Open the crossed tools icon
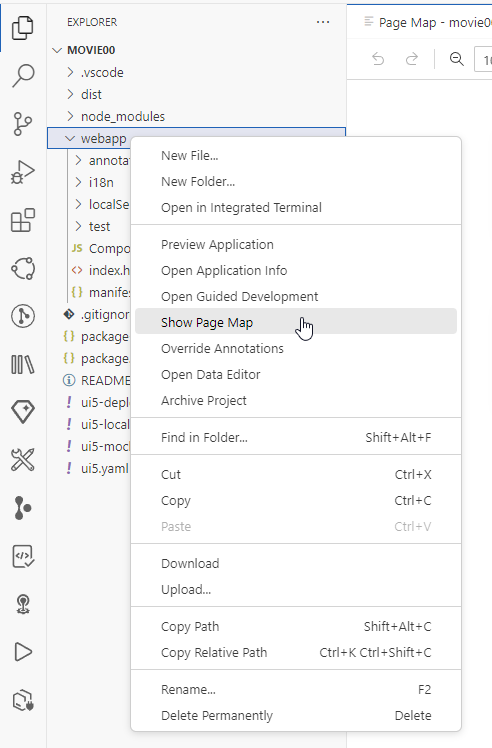This screenshot has height=748, width=492. 22,460
